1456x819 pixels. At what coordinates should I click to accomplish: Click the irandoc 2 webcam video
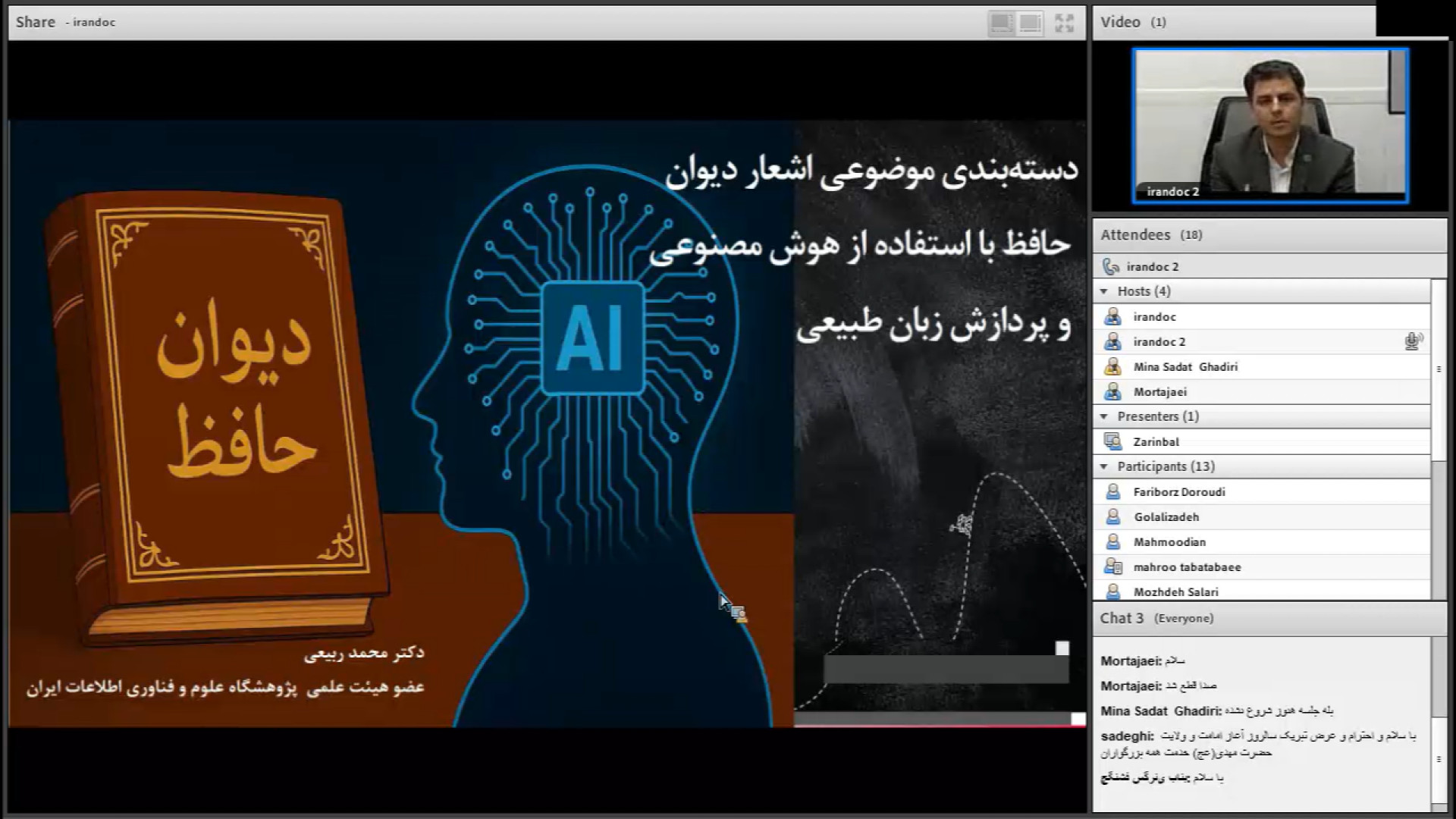(x=1269, y=125)
